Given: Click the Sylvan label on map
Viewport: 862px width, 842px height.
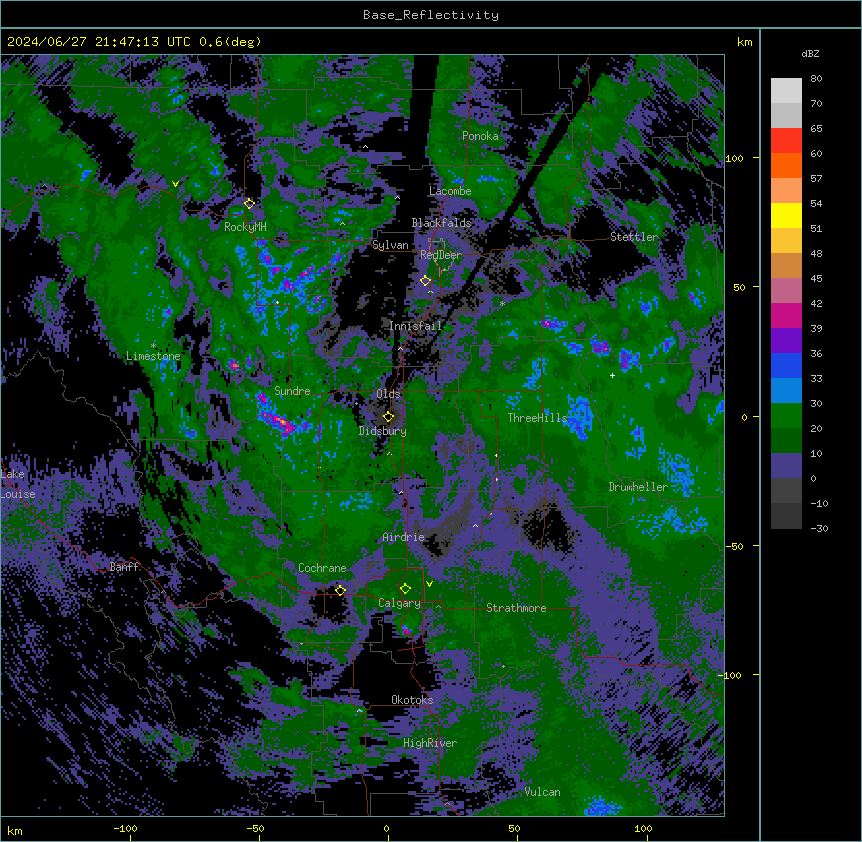Looking at the screenshot, I should click(390, 245).
